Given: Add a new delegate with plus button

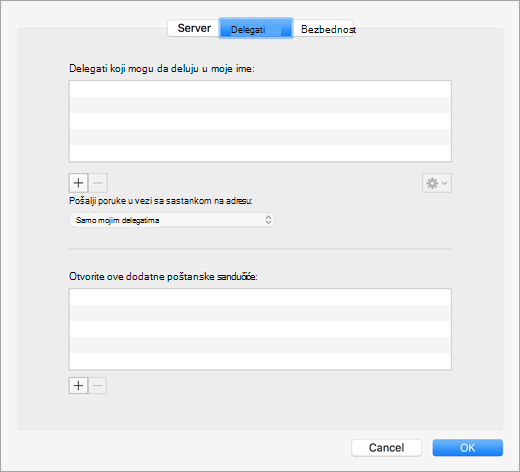Looking at the screenshot, I should [x=78, y=183].
